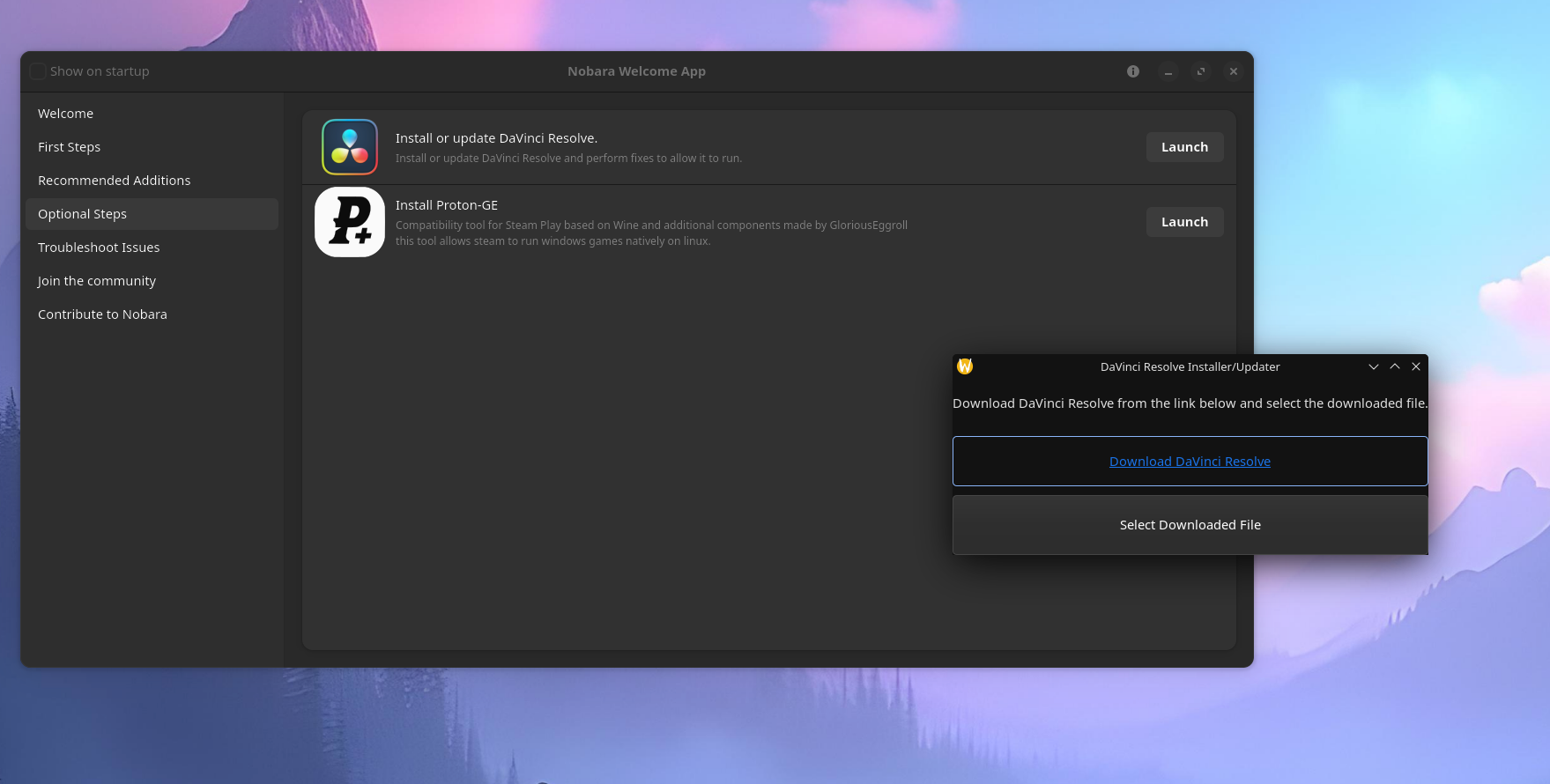The width and height of the screenshot is (1550, 784).
Task: Toggle the Show on startup checkbox
Action: coord(38,71)
